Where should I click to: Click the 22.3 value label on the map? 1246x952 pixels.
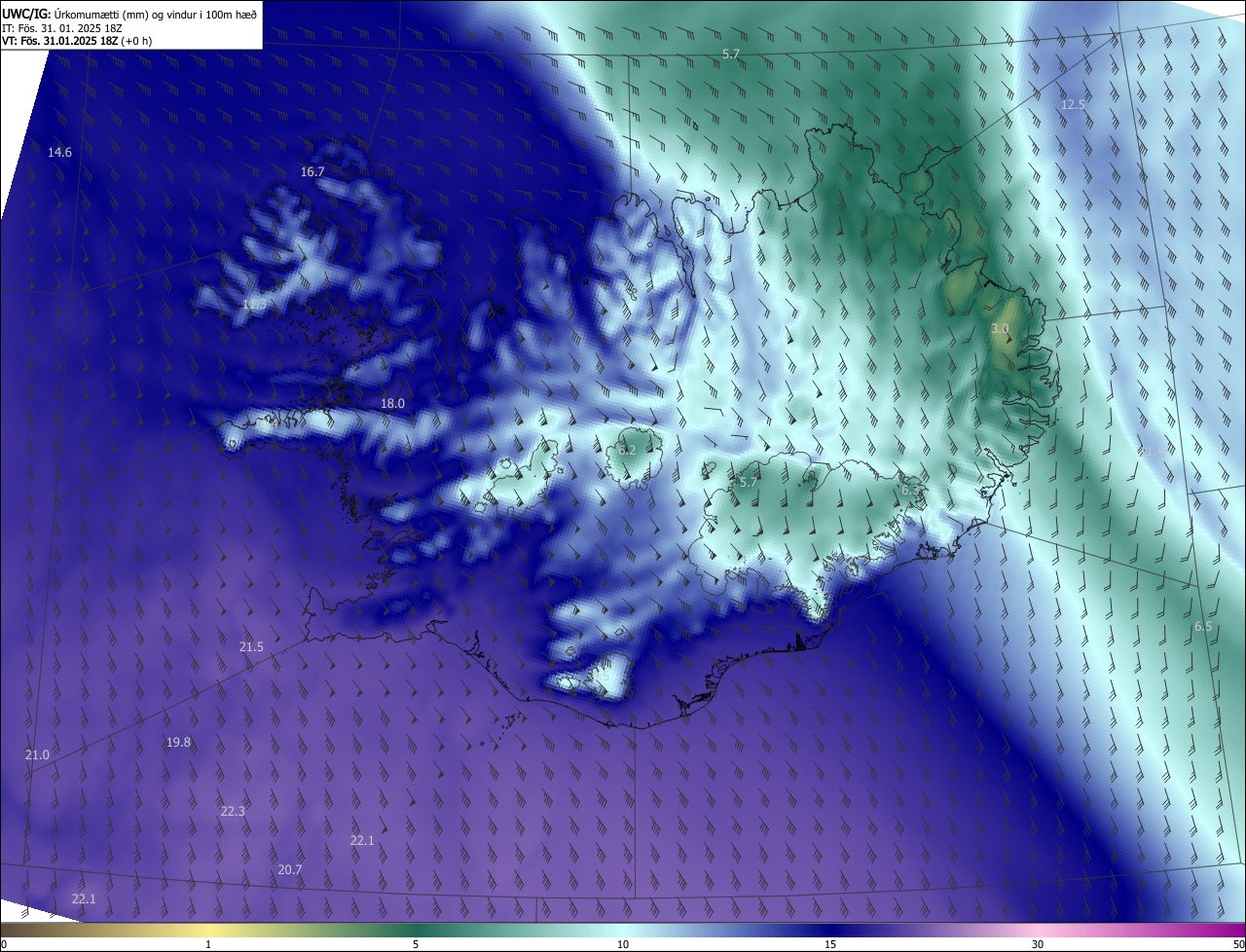pos(233,811)
